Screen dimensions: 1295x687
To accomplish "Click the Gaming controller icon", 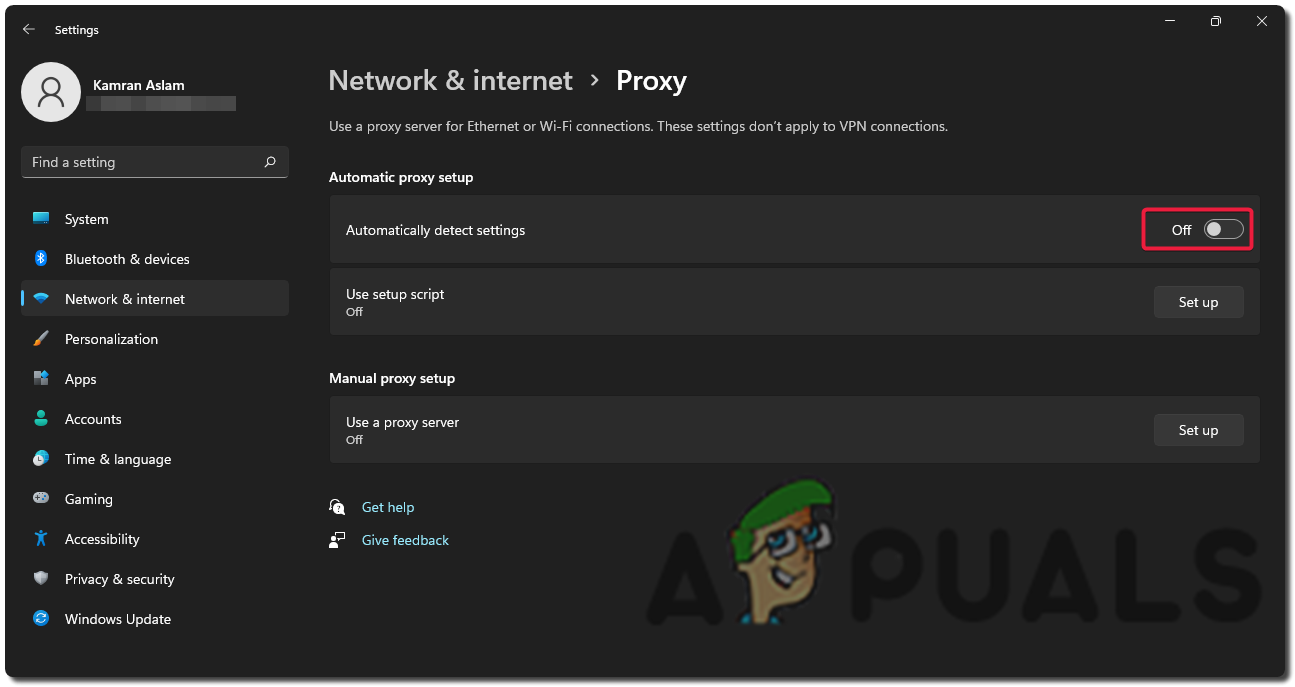I will (x=41, y=499).
